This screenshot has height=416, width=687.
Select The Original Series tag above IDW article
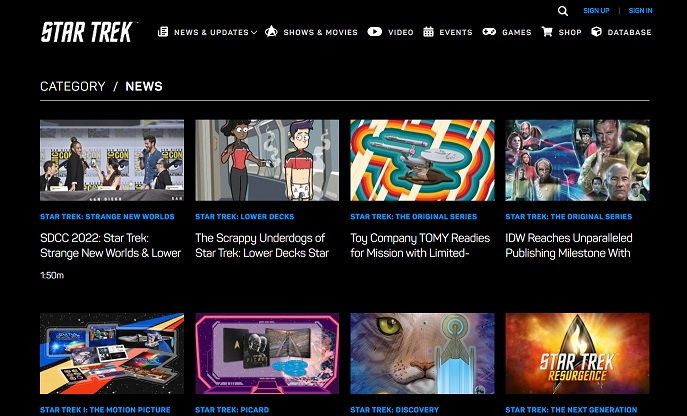point(569,217)
